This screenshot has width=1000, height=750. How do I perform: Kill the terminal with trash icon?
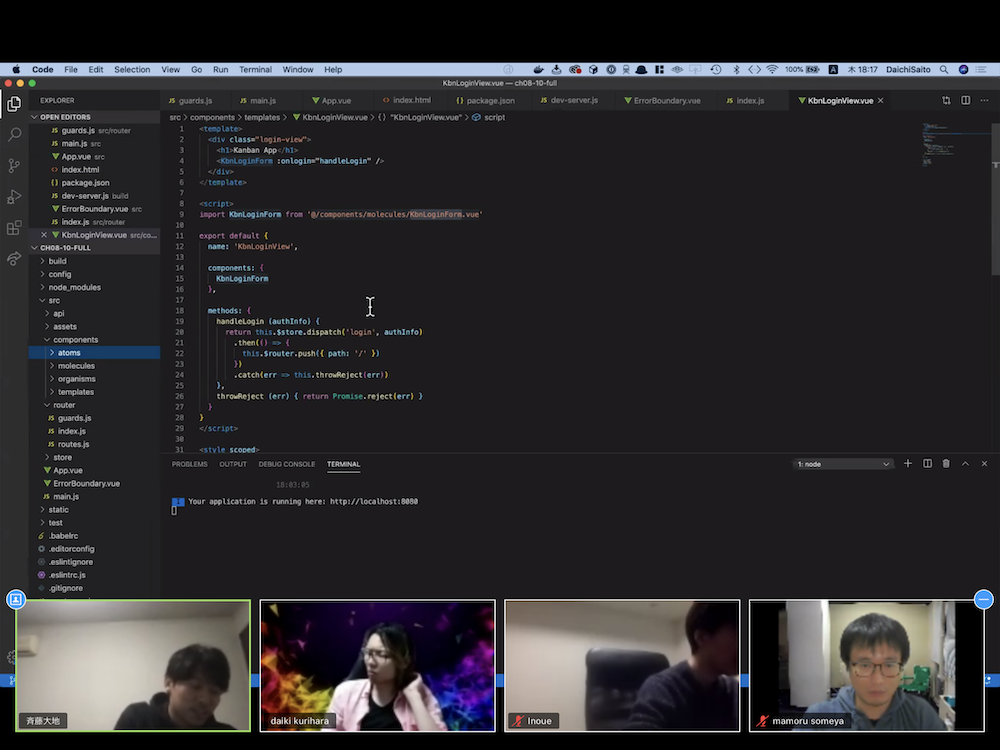click(x=946, y=464)
